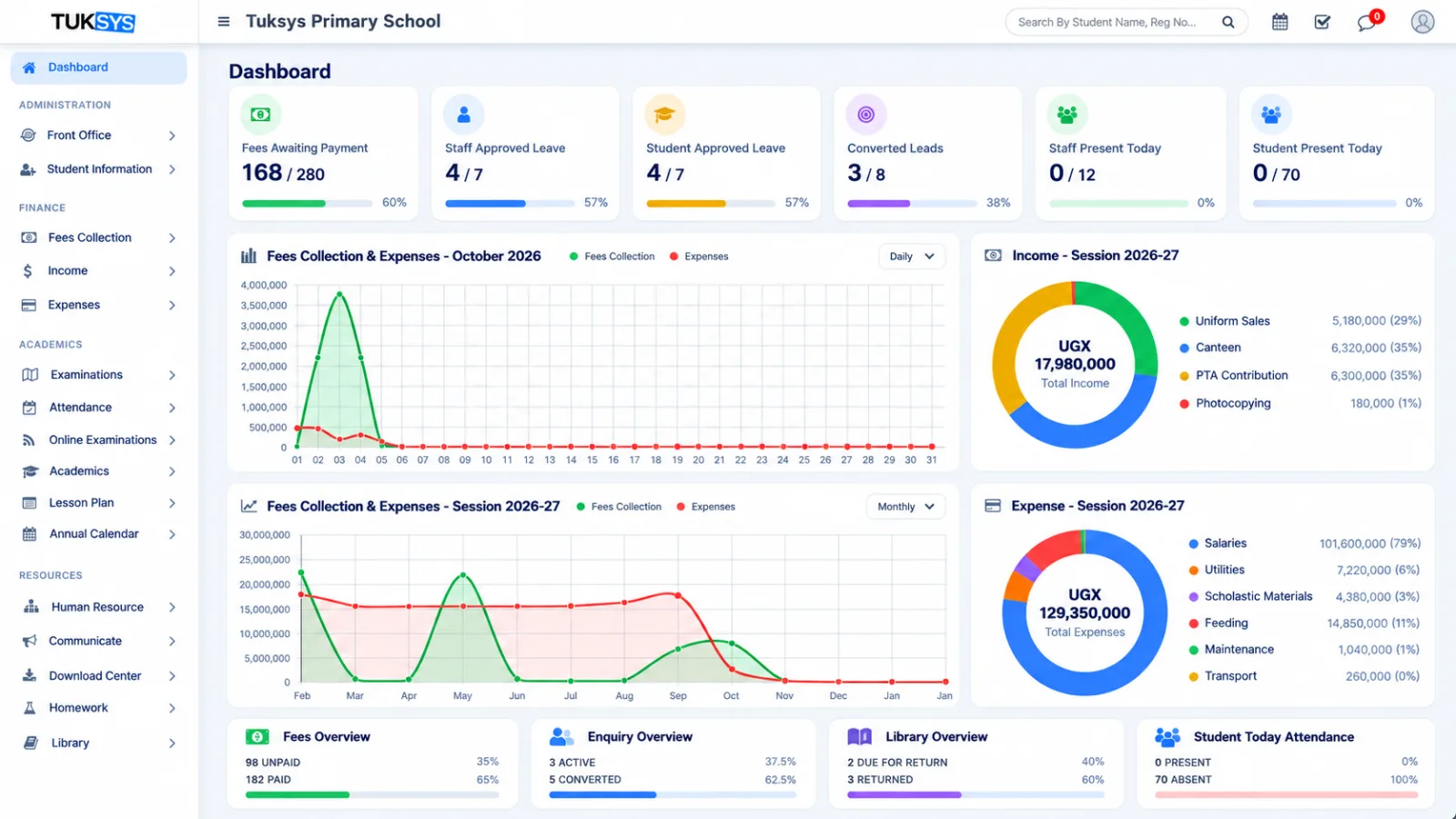Open the Income sidebar item
1456x819 pixels.
click(x=98, y=271)
